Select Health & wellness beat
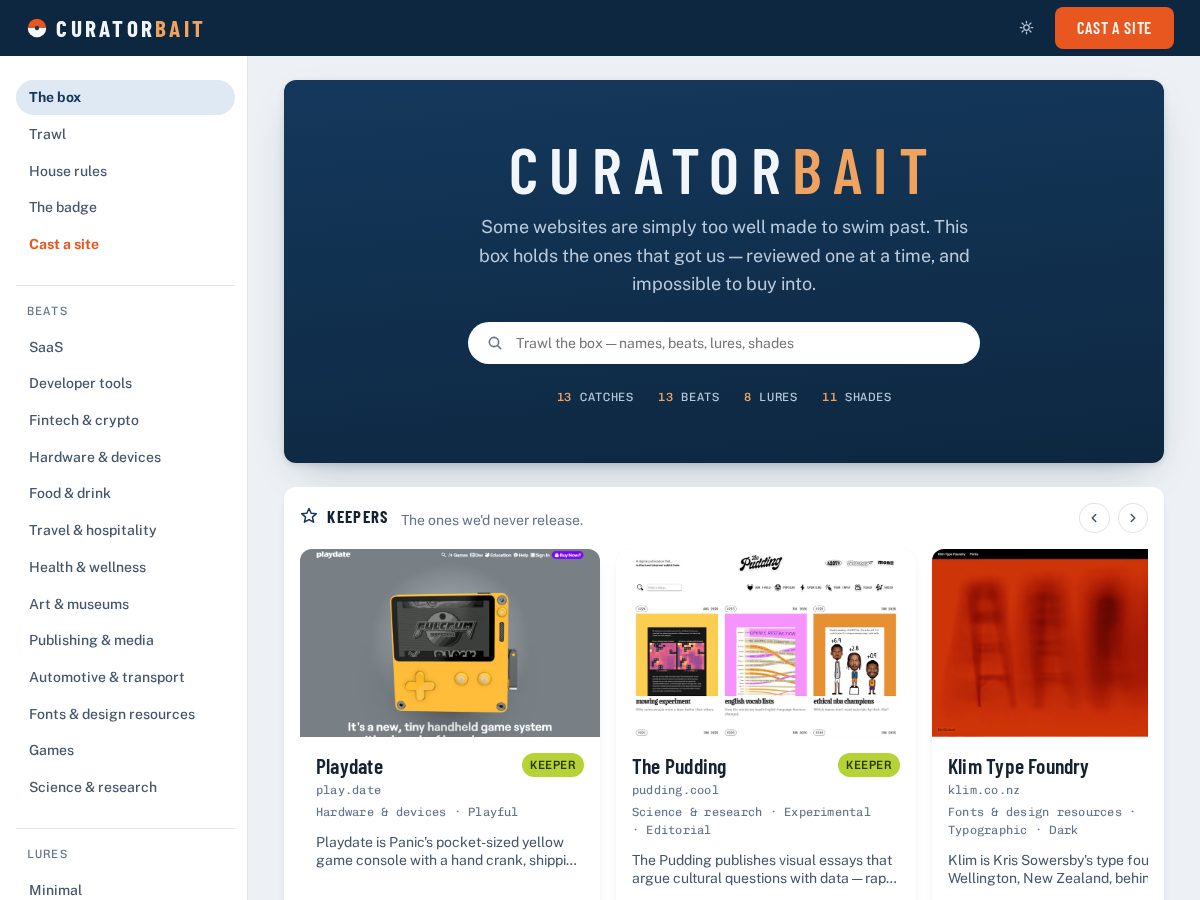Screen dimensions: 1200x900 pyautogui.click(x=125, y=567)
